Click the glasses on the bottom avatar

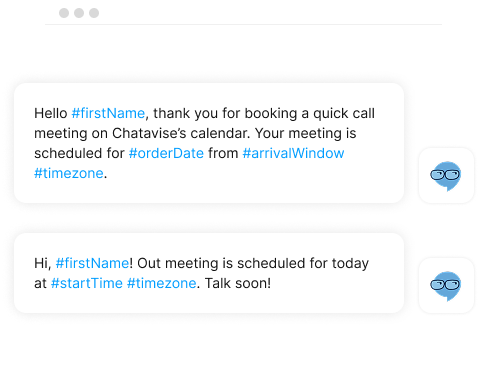coord(445,285)
